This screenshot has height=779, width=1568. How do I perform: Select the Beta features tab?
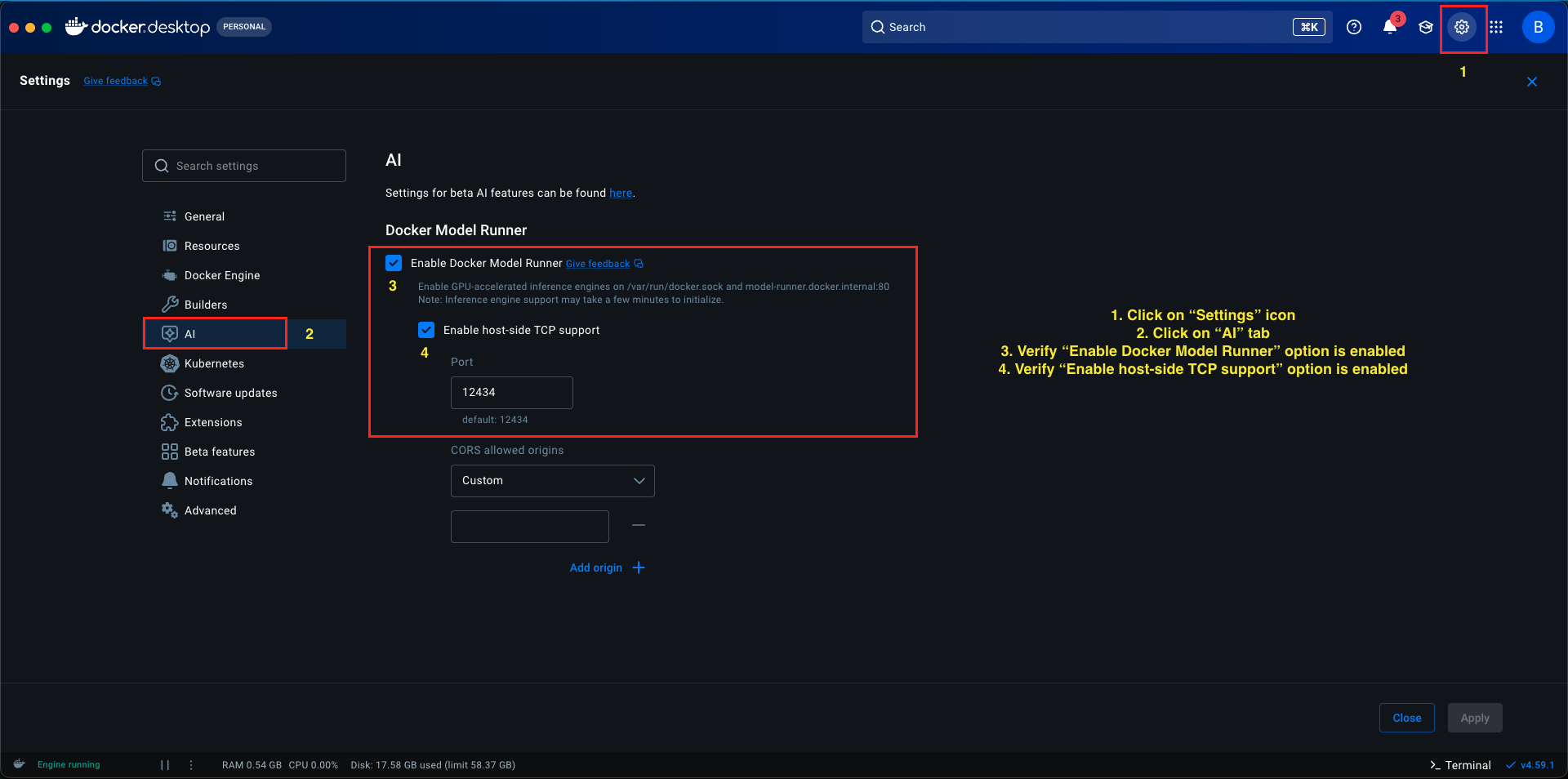220,452
